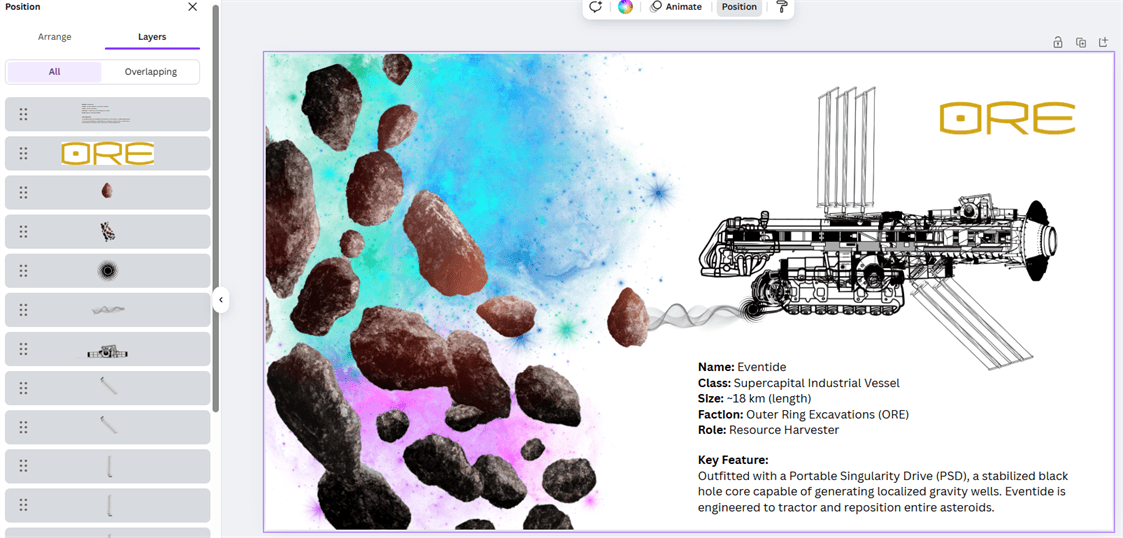Lock the page with padlock icon

pyautogui.click(x=1058, y=42)
